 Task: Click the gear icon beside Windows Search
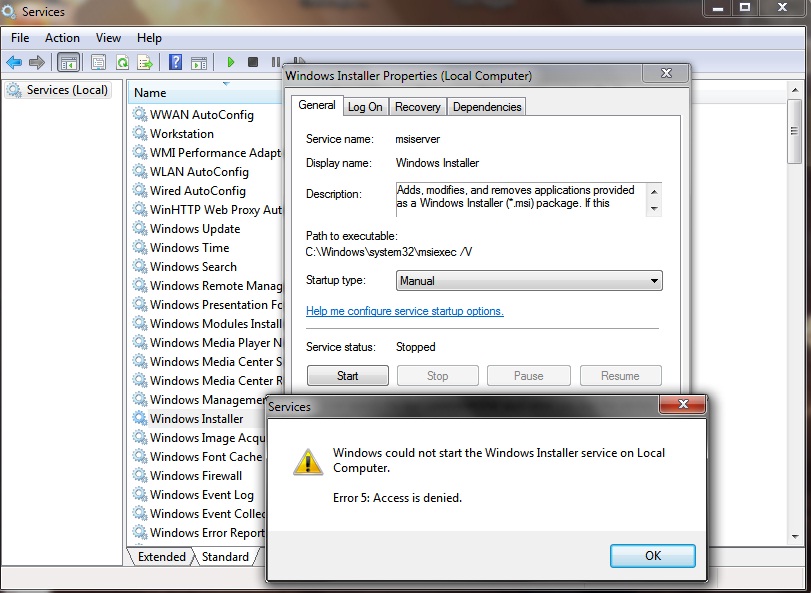140,266
